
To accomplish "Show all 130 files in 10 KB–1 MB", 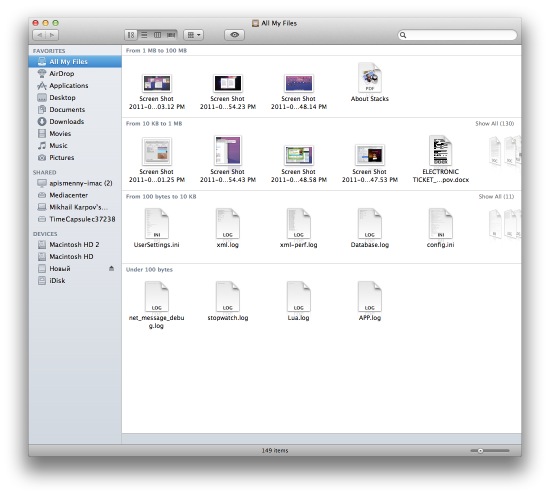I will (494, 123).
